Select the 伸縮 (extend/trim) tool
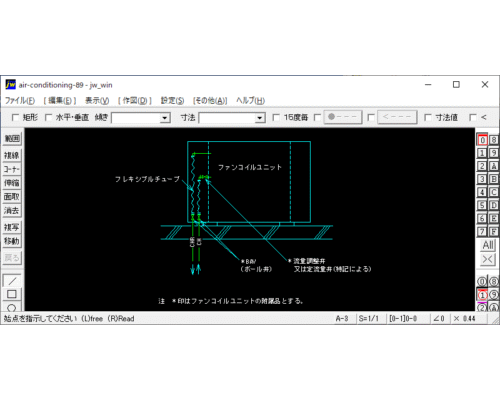 [x=12, y=183]
